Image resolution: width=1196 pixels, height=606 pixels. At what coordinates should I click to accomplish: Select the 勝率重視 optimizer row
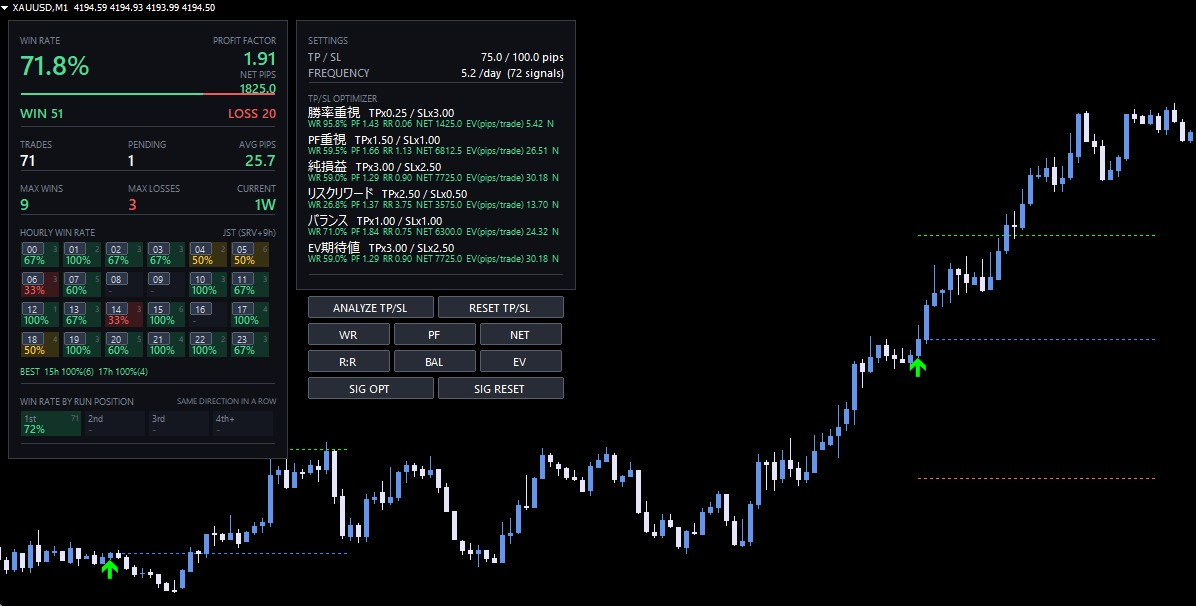433,118
